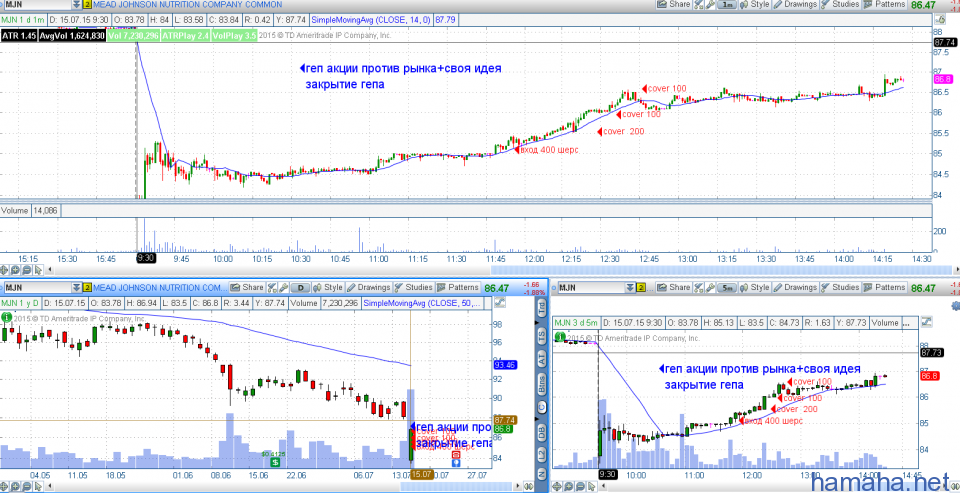Open the Patterns menu on the daily chart
Viewport: 960px width, 493px height.
pos(458,287)
